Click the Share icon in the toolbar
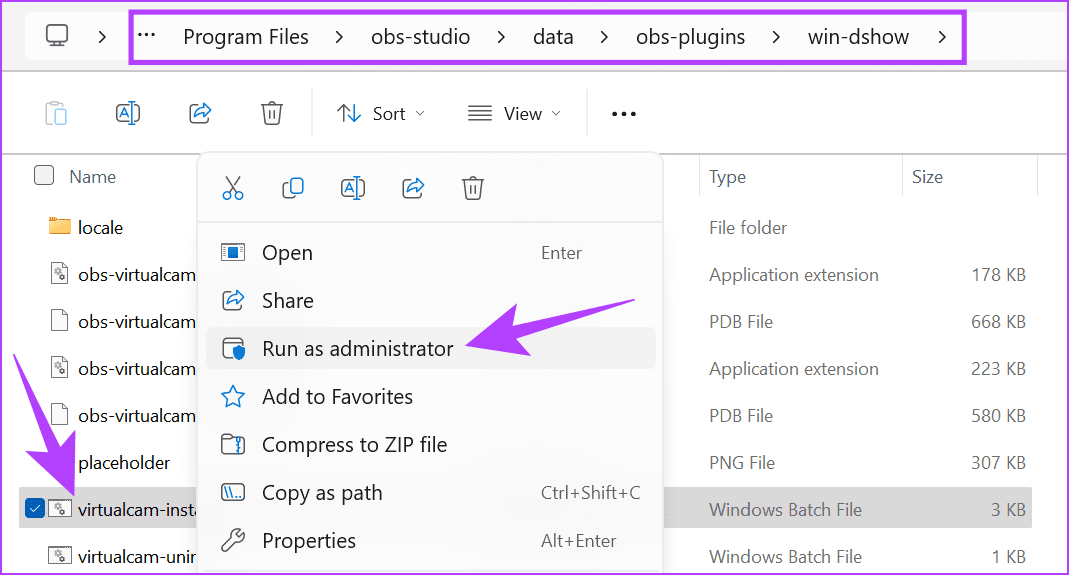 coord(200,114)
